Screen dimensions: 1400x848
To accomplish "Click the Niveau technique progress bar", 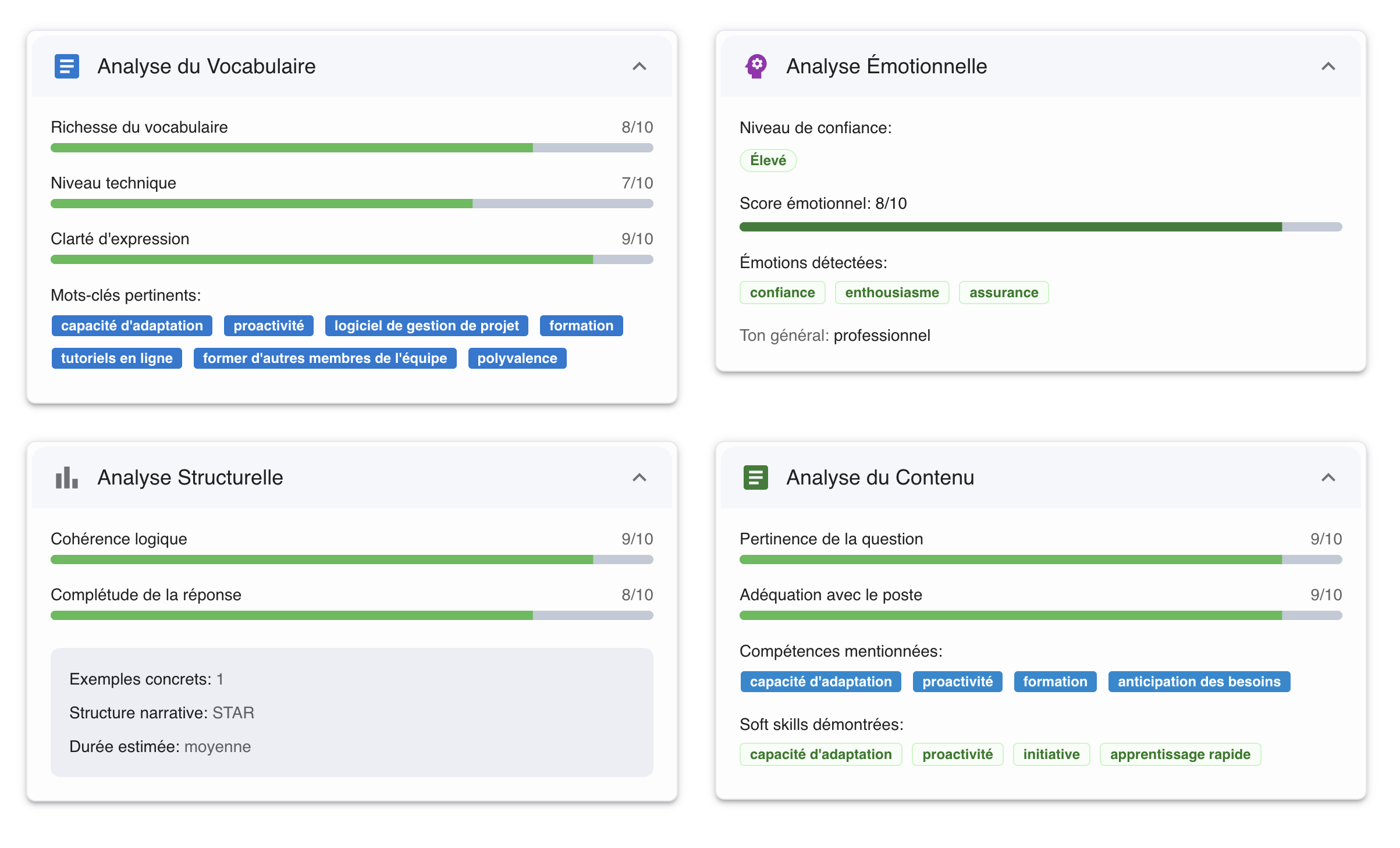I will tap(352, 204).
